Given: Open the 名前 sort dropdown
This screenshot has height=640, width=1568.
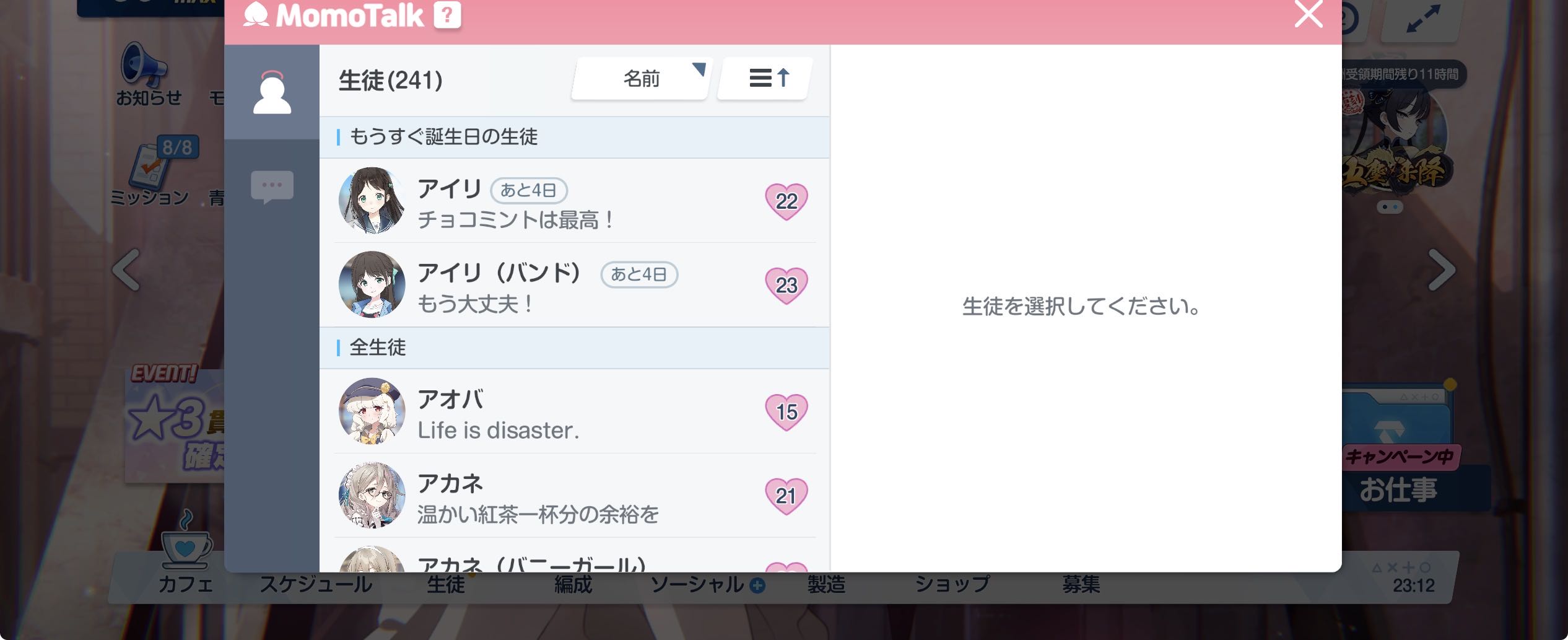Looking at the screenshot, I should (642, 78).
